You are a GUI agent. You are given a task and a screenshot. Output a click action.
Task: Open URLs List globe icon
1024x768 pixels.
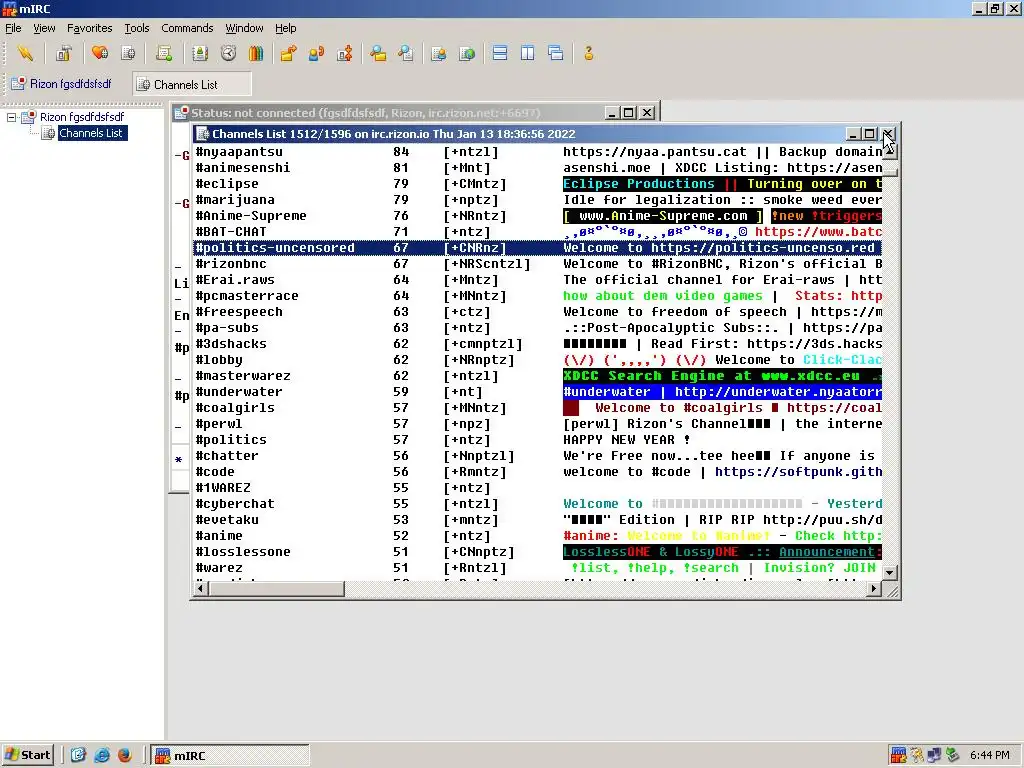(467, 54)
